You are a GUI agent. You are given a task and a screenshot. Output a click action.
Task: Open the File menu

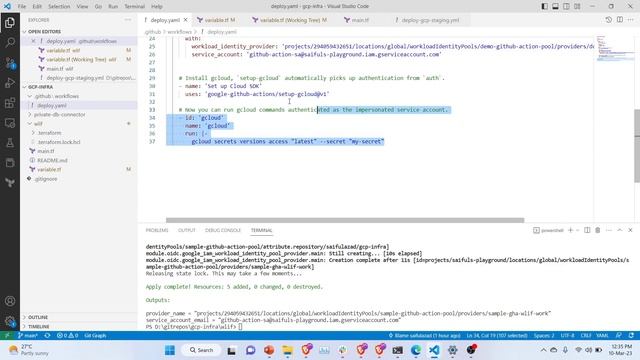pyautogui.click(x=22, y=6)
